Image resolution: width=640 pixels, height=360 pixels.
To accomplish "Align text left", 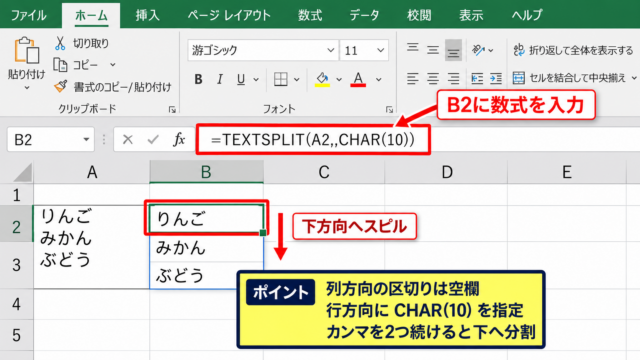I will (413, 78).
